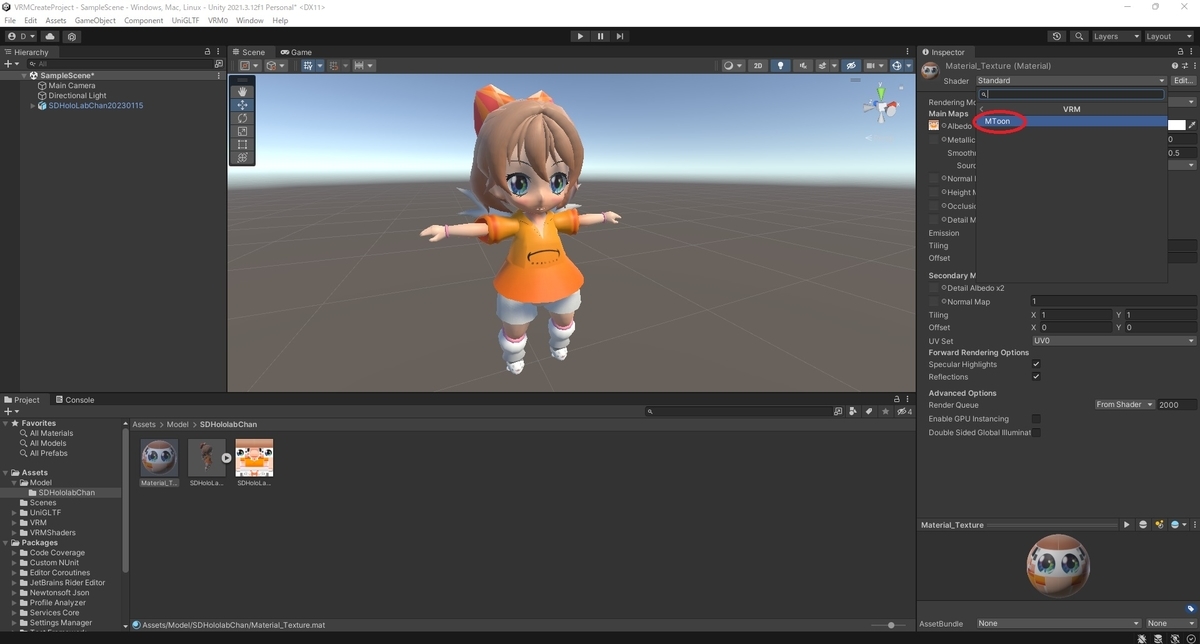Viewport: 1200px width, 644px height.
Task: Click the Play mode button
Action: pos(580,36)
